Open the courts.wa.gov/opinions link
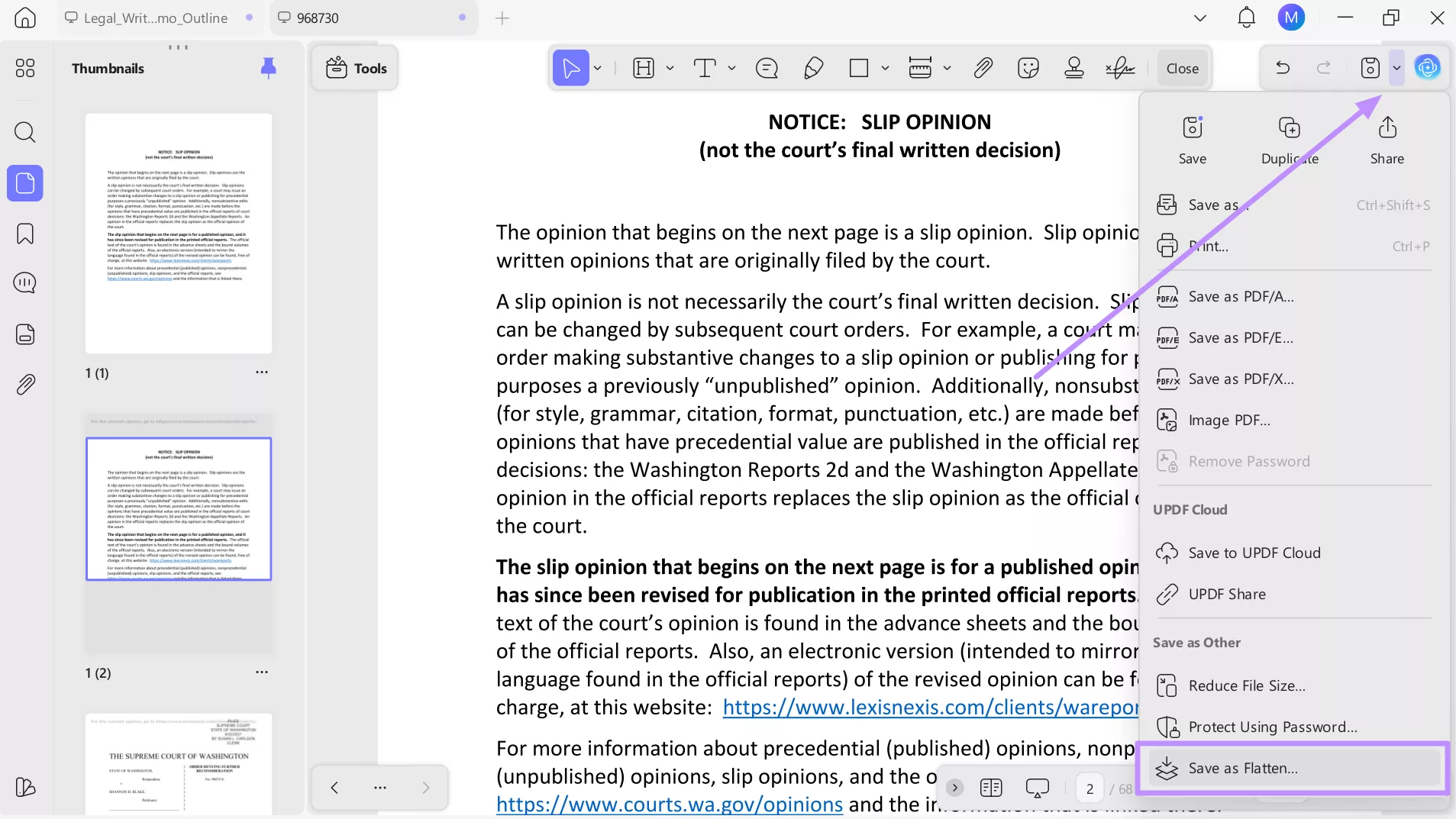1456x819 pixels. [x=670, y=804]
